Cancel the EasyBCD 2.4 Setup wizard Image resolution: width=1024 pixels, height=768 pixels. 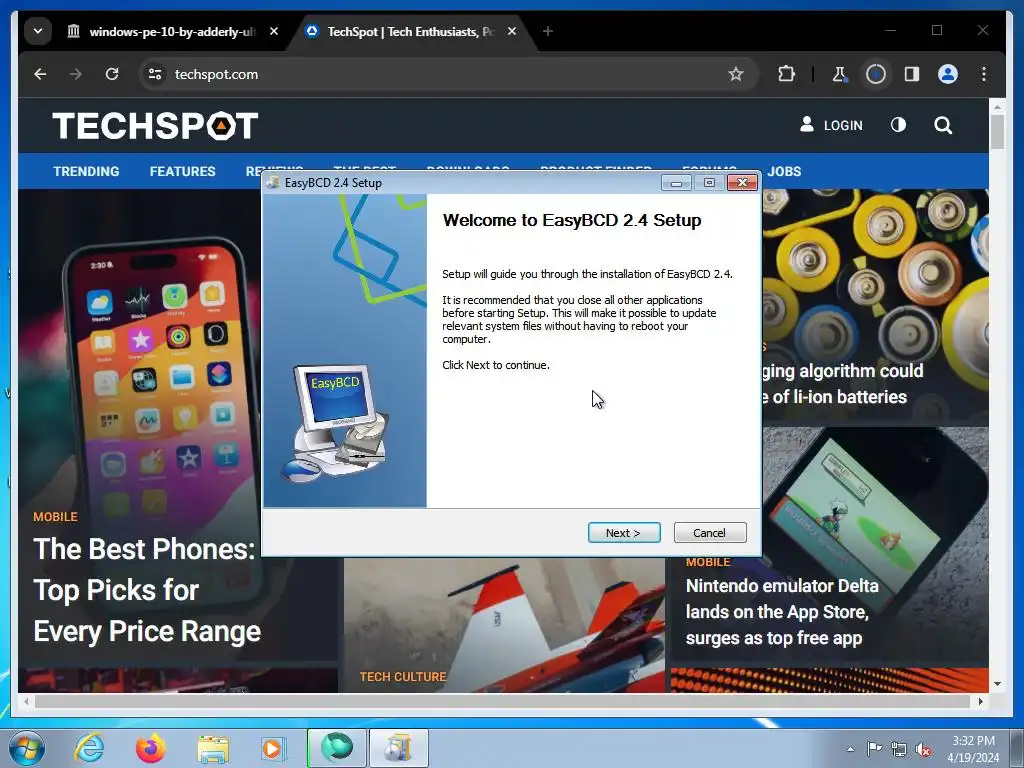[x=709, y=533]
